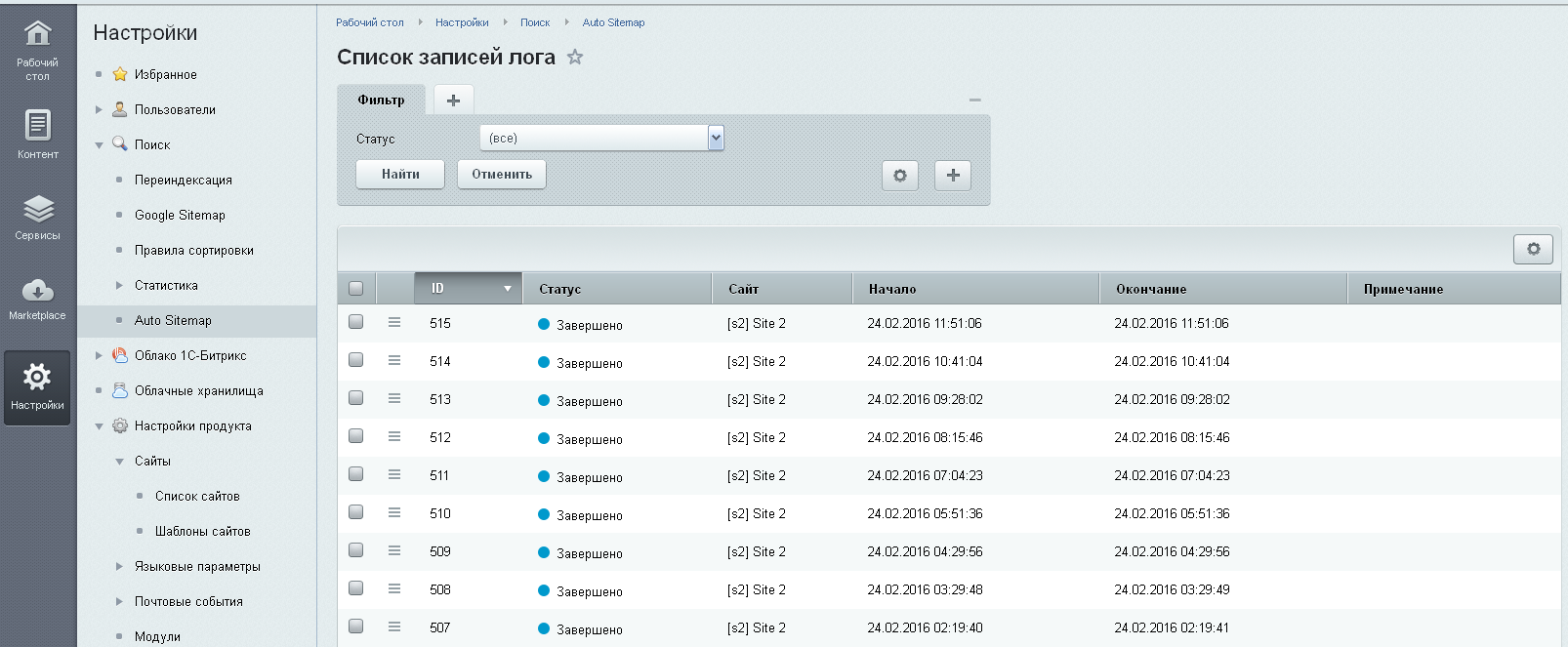Open filter settings gear button
1568x647 pixels.
pos(899,176)
